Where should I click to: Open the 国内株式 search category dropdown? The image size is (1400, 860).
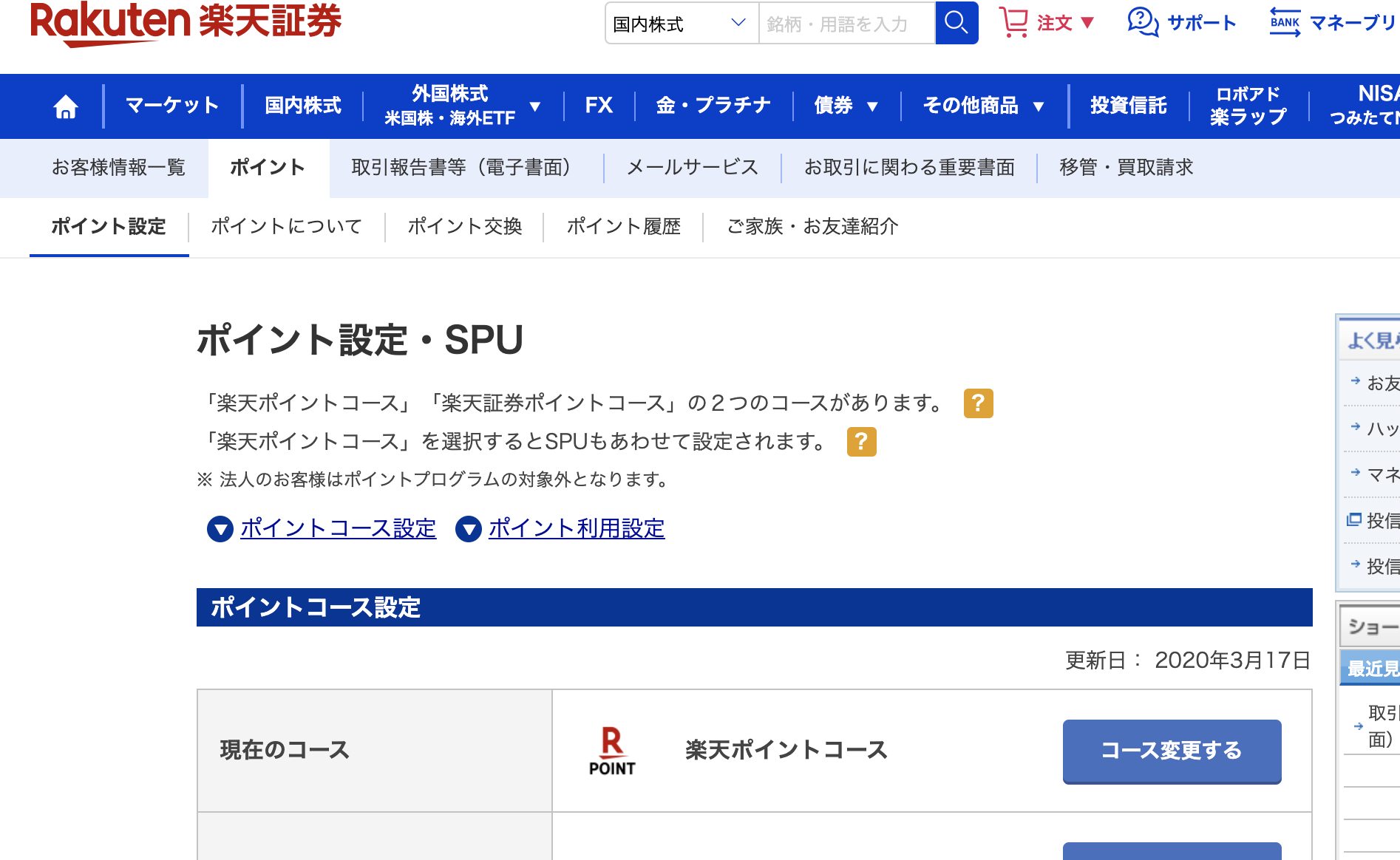[681, 24]
